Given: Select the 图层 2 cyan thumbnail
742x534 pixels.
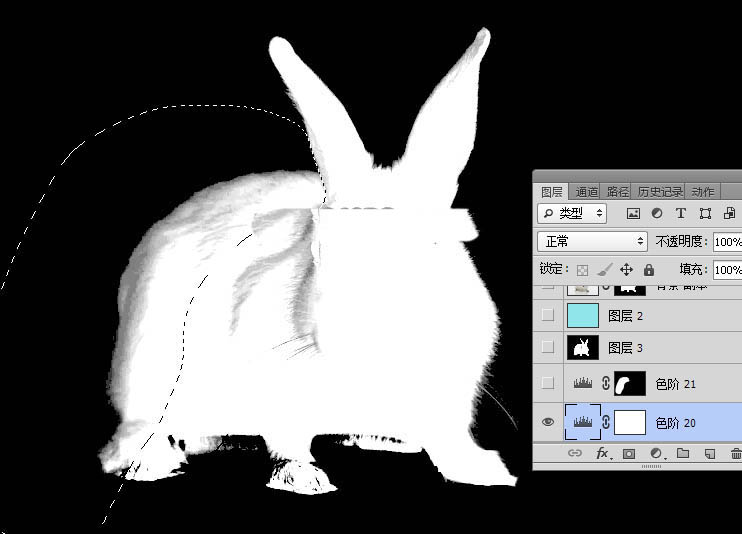Looking at the screenshot, I should (x=583, y=316).
